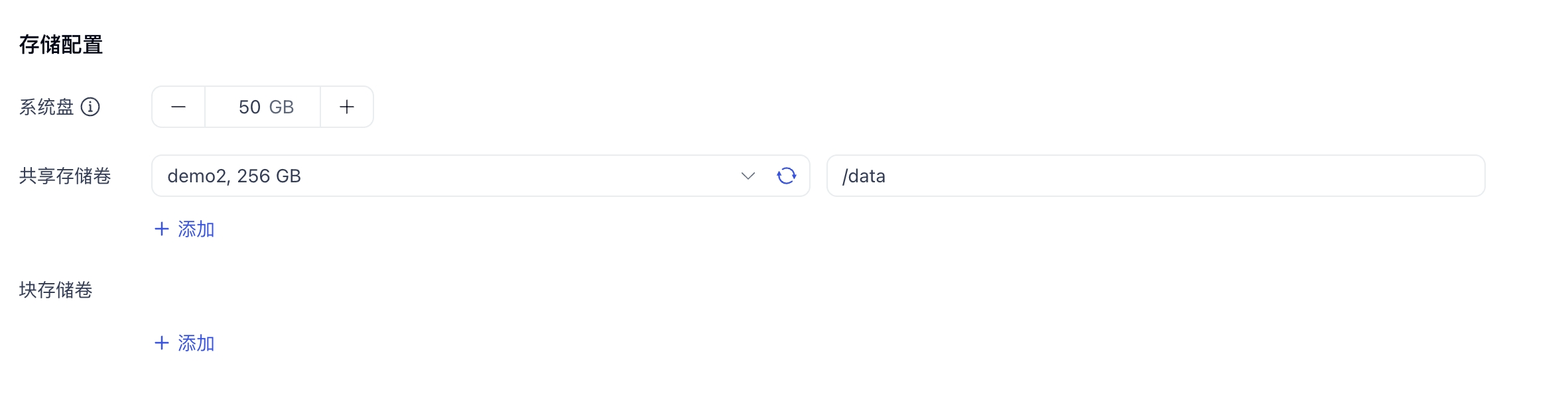The height and width of the screenshot is (415, 1568).
Task: Click the 存储配置 section heading
Action: click(x=61, y=44)
